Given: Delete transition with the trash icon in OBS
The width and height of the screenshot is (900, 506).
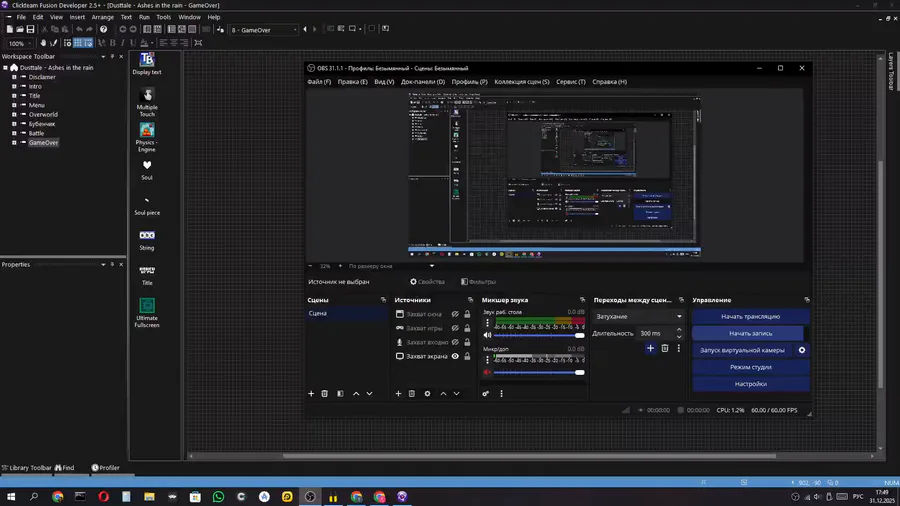Looking at the screenshot, I should pos(665,348).
